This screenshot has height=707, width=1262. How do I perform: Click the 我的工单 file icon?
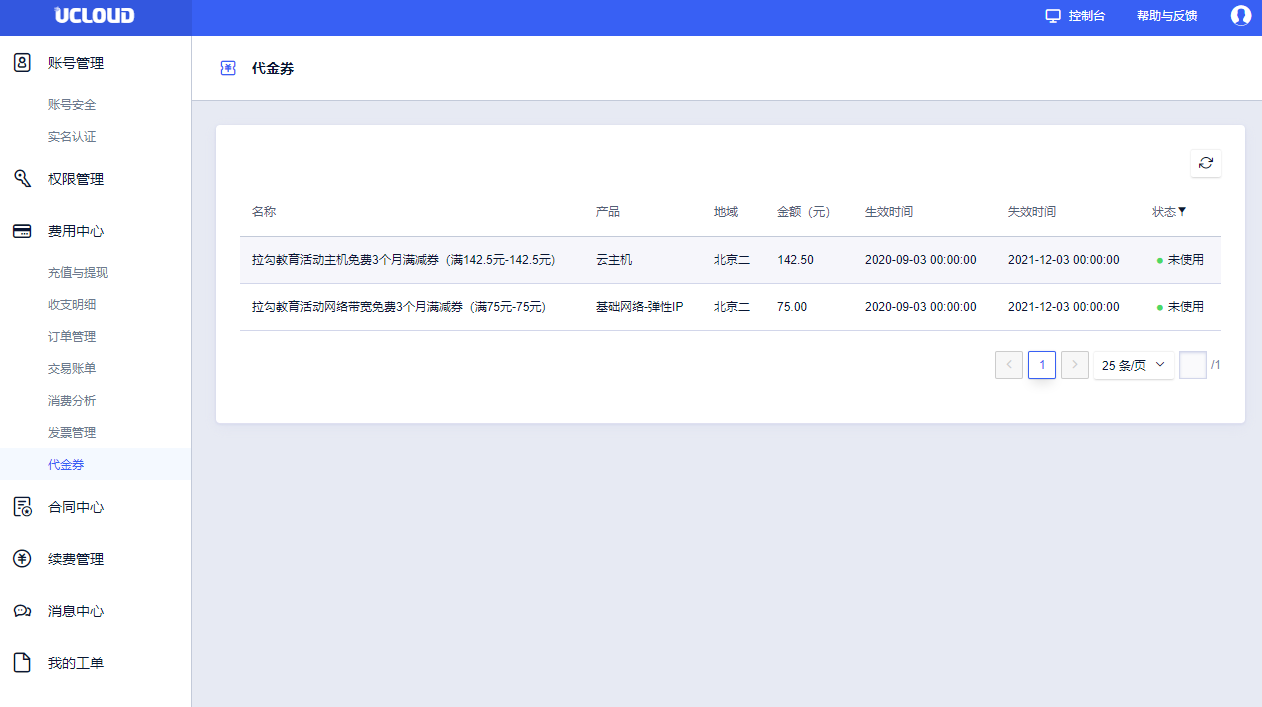click(x=22, y=663)
